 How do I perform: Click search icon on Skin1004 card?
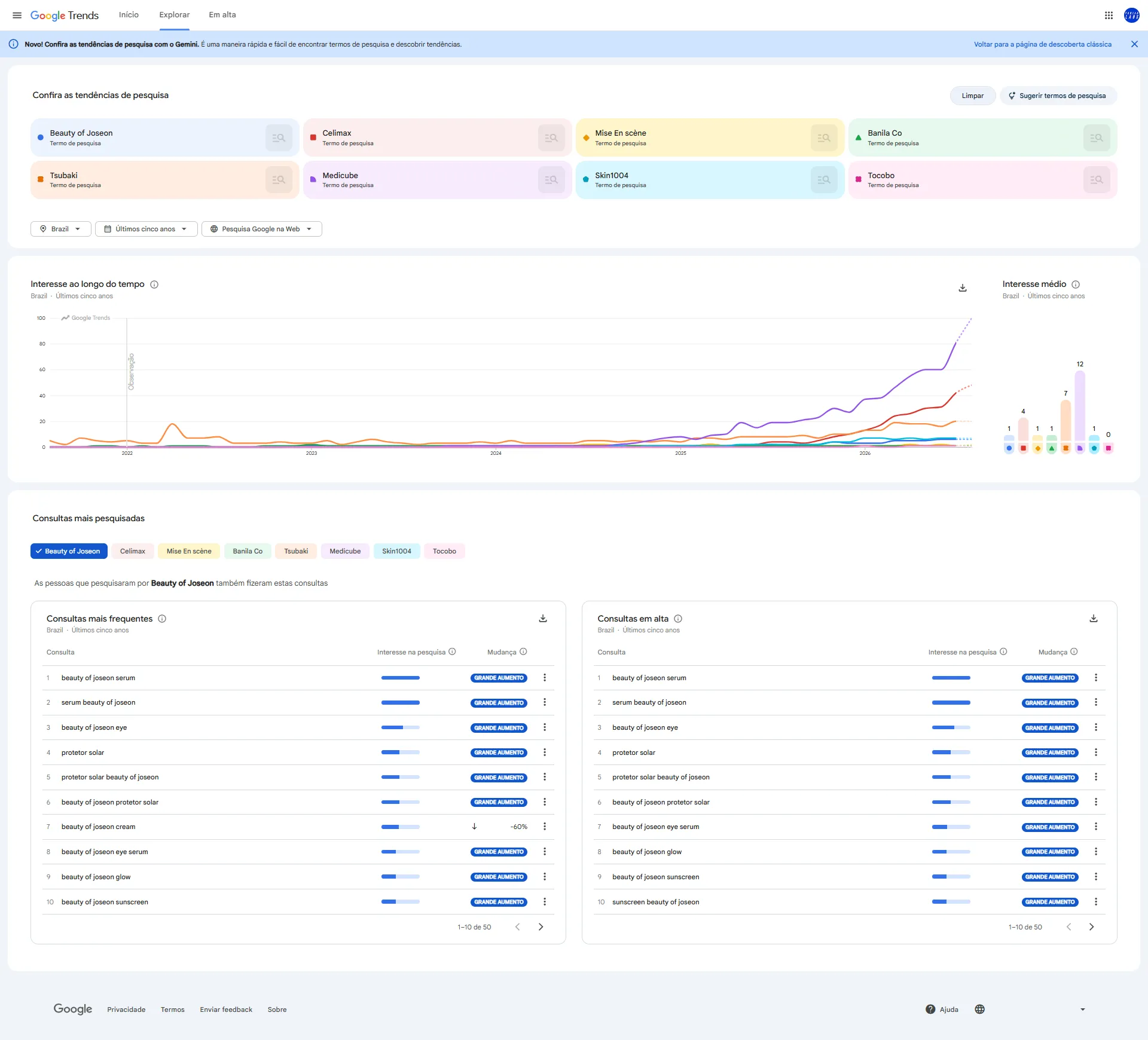pos(824,179)
